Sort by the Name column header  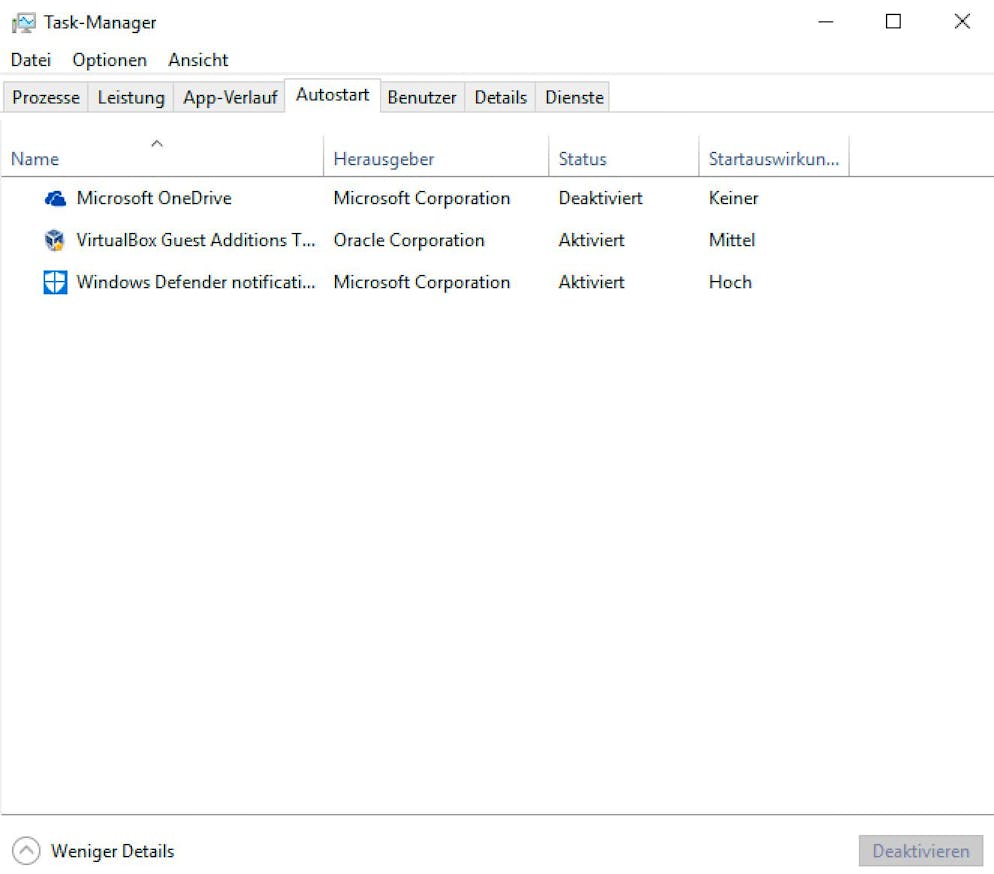(x=162, y=158)
